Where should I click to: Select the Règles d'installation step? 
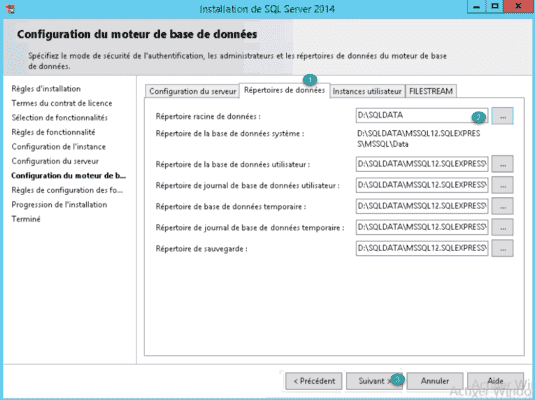[46, 89]
